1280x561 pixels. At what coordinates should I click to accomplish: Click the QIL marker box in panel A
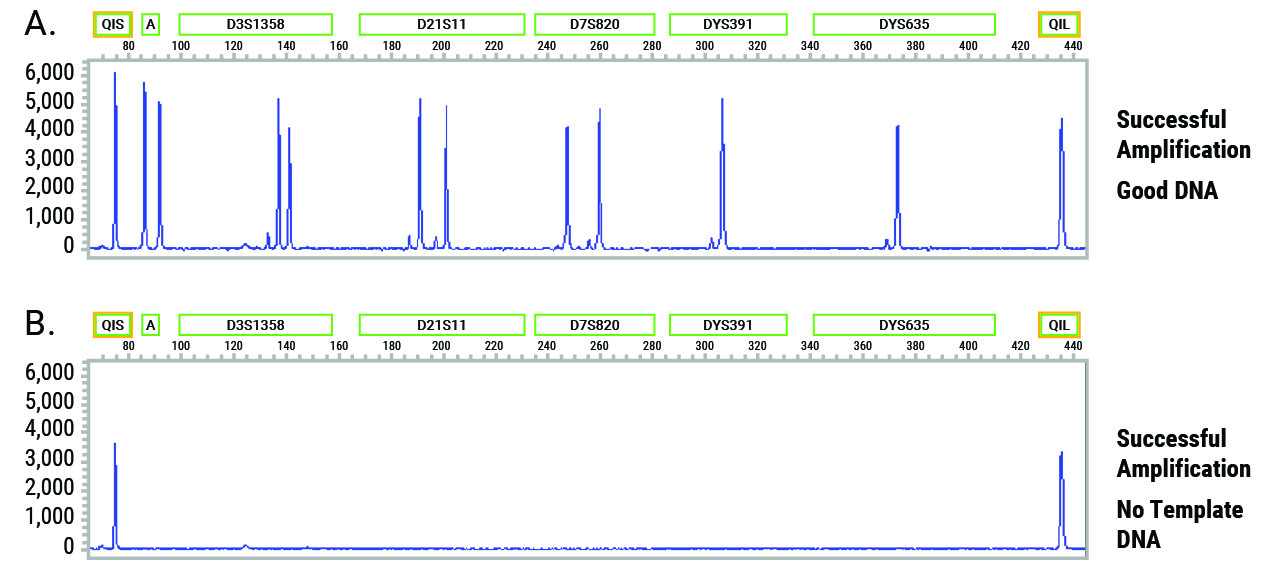[x=1059, y=24]
